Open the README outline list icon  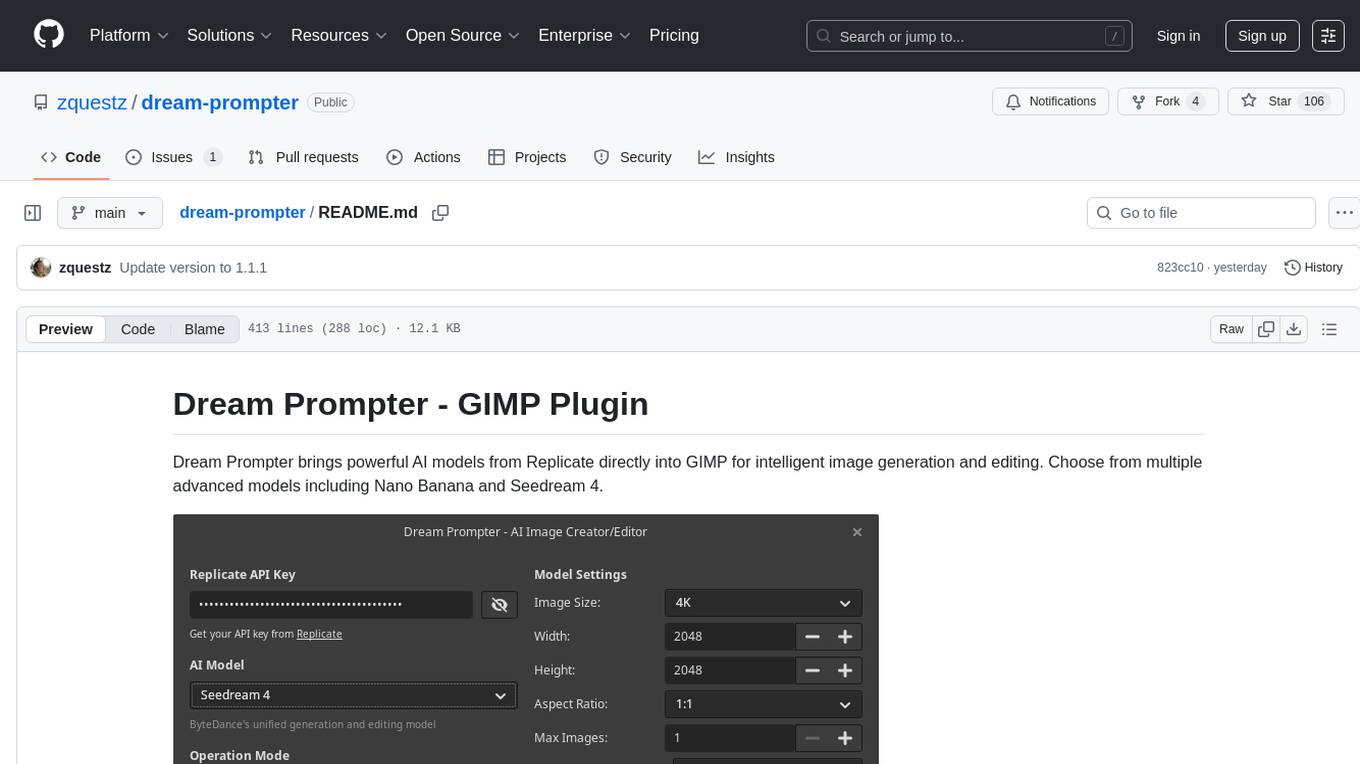(x=1329, y=329)
